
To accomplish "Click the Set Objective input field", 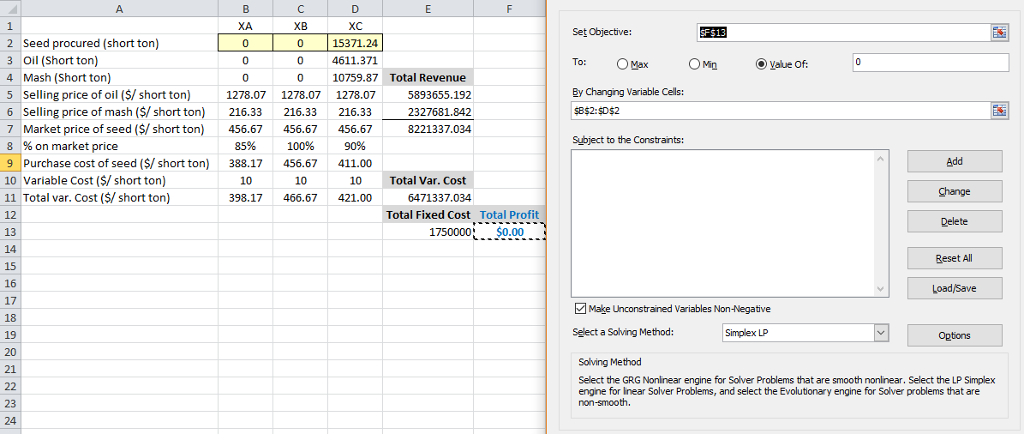I will [x=840, y=32].
